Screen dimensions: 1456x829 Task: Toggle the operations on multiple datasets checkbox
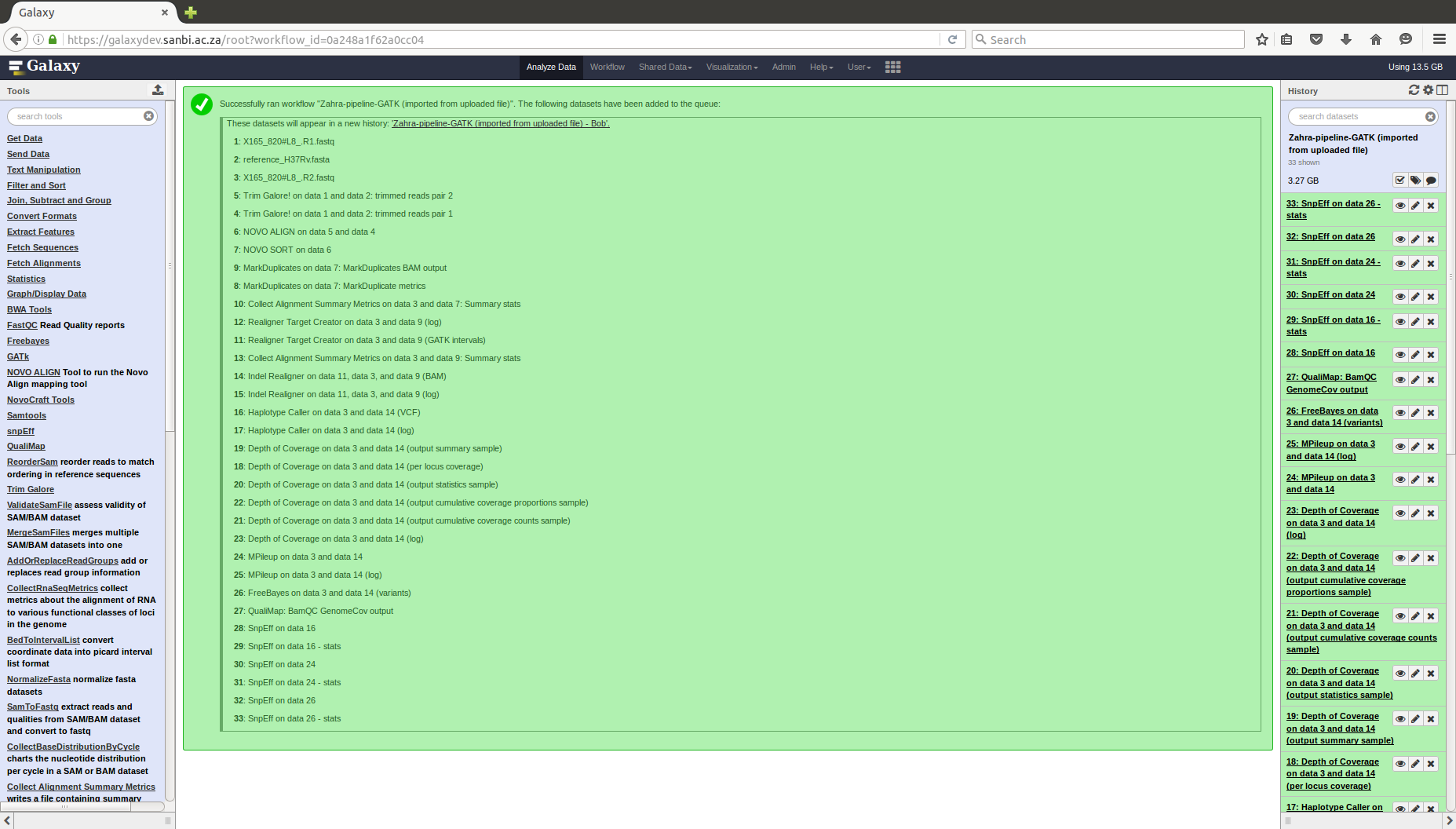tap(1399, 181)
